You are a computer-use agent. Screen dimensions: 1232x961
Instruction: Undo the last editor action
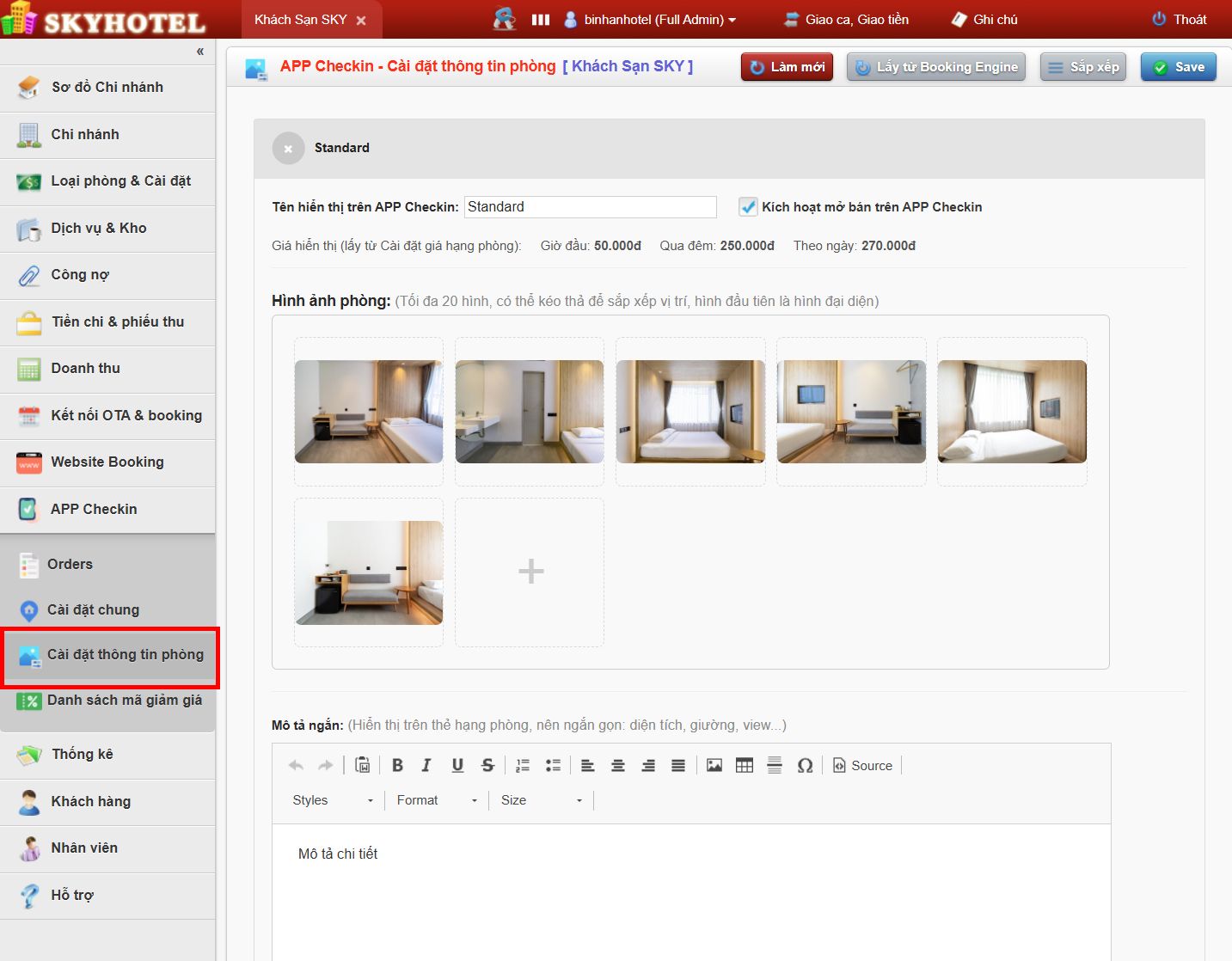(x=296, y=765)
